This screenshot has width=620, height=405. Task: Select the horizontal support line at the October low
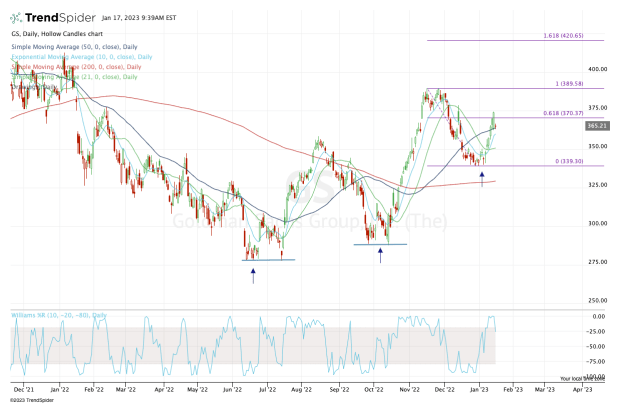380,244
